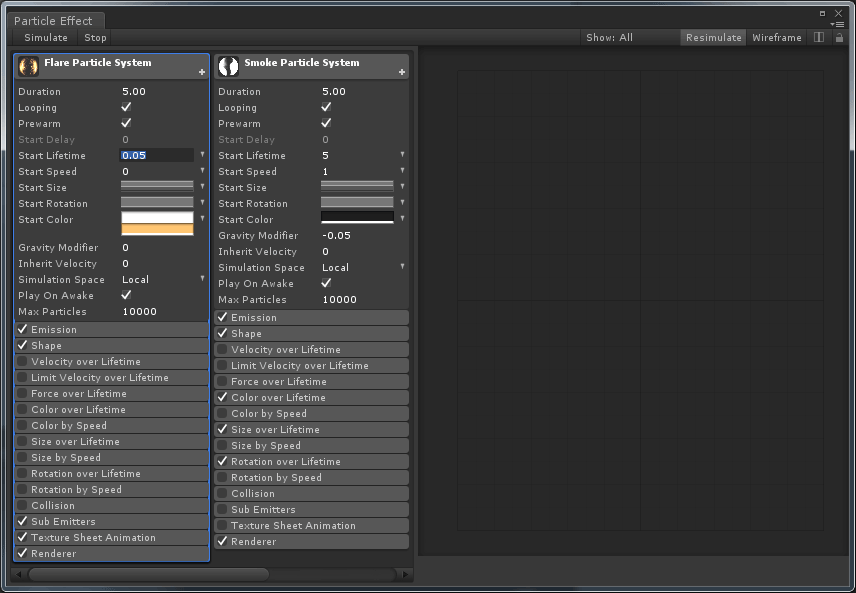Toggle Play On Awake in Smoke system
The height and width of the screenshot is (593, 856).
coord(326,283)
